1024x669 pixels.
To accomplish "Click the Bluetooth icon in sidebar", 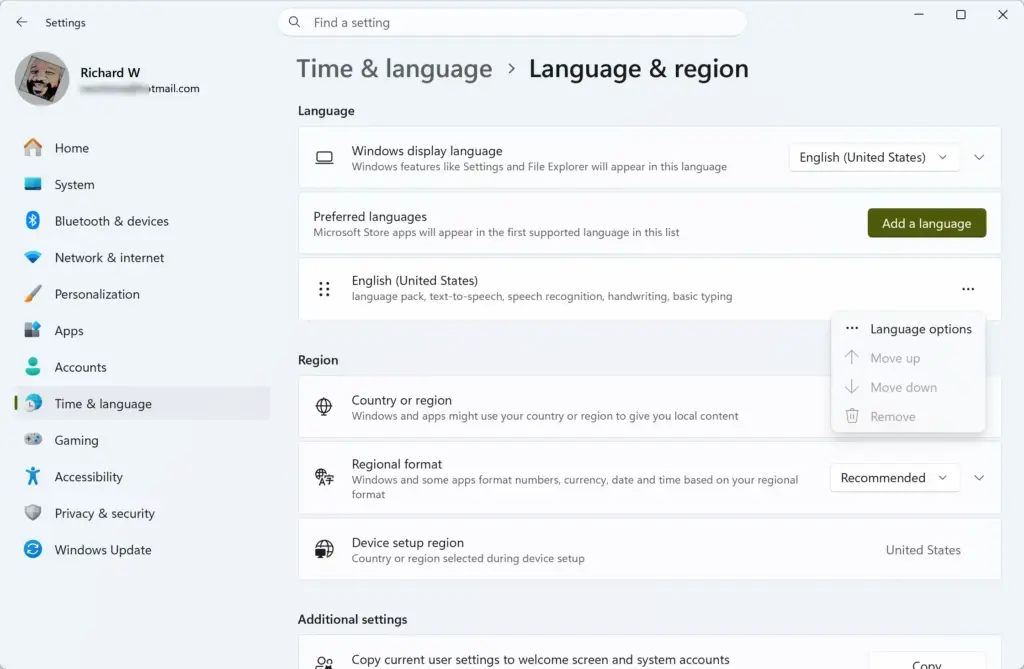I will (33, 221).
